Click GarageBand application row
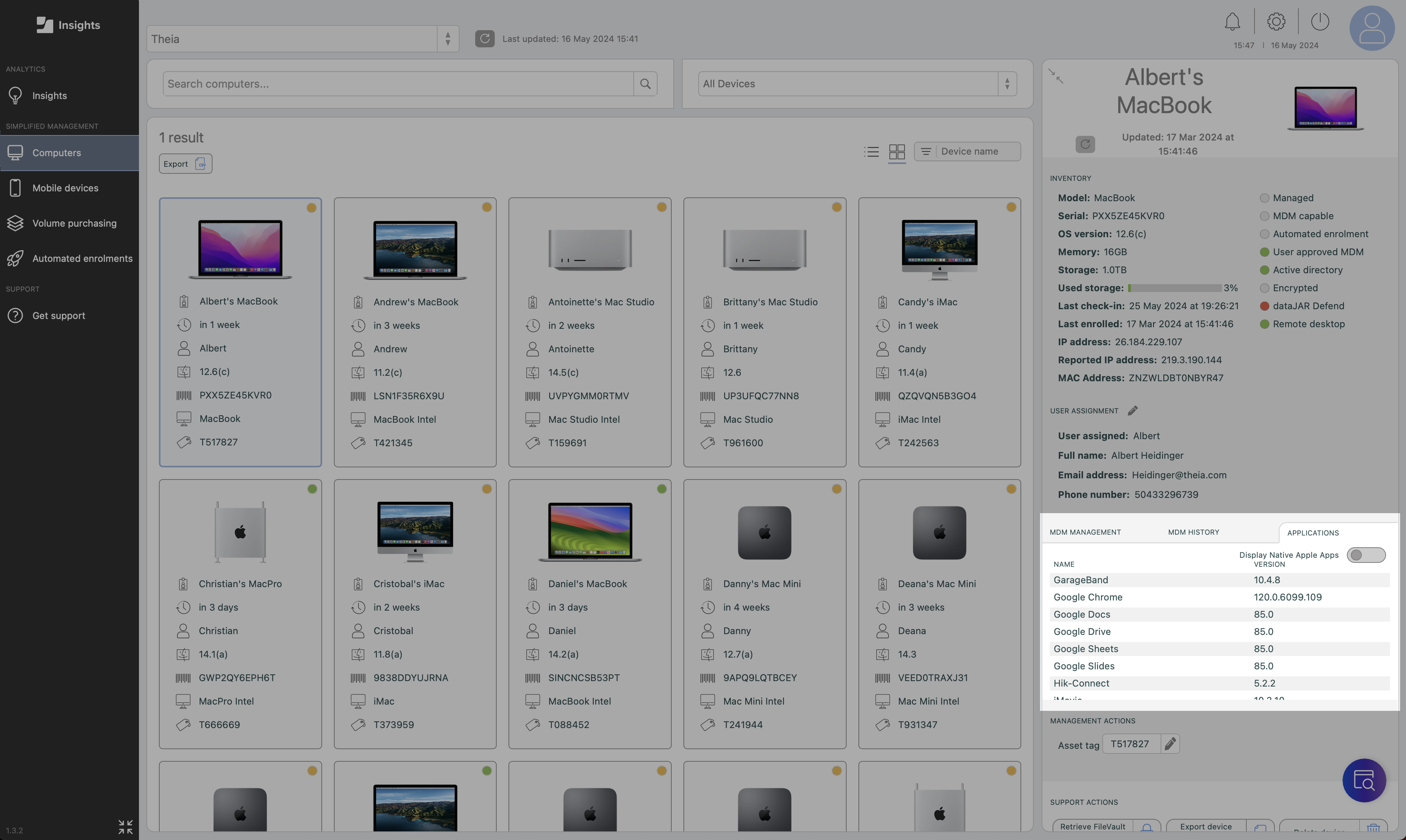Image resolution: width=1406 pixels, height=840 pixels. tap(1219, 580)
